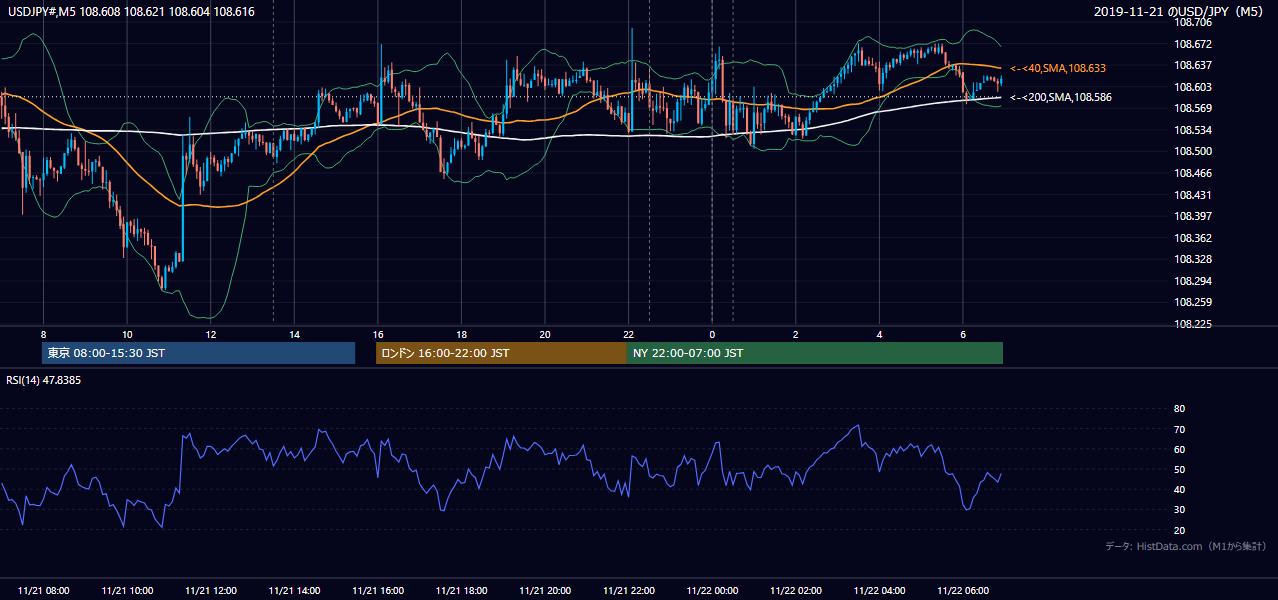The width and height of the screenshot is (1278, 600).
Task: Click price axis value 108.706
Action: [x=1192, y=22]
